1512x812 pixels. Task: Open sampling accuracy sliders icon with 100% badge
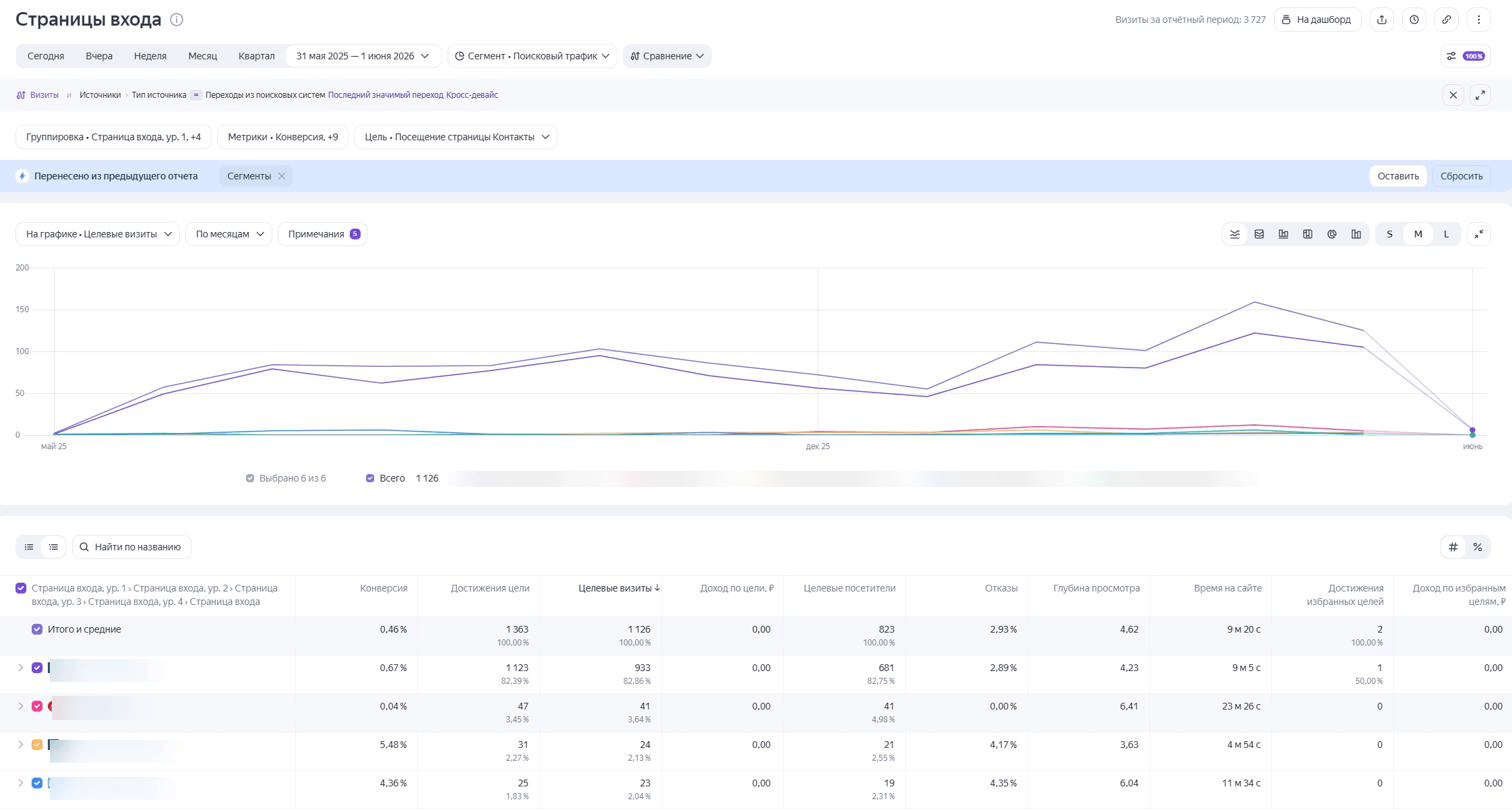pyautogui.click(x=1465, y=56)
